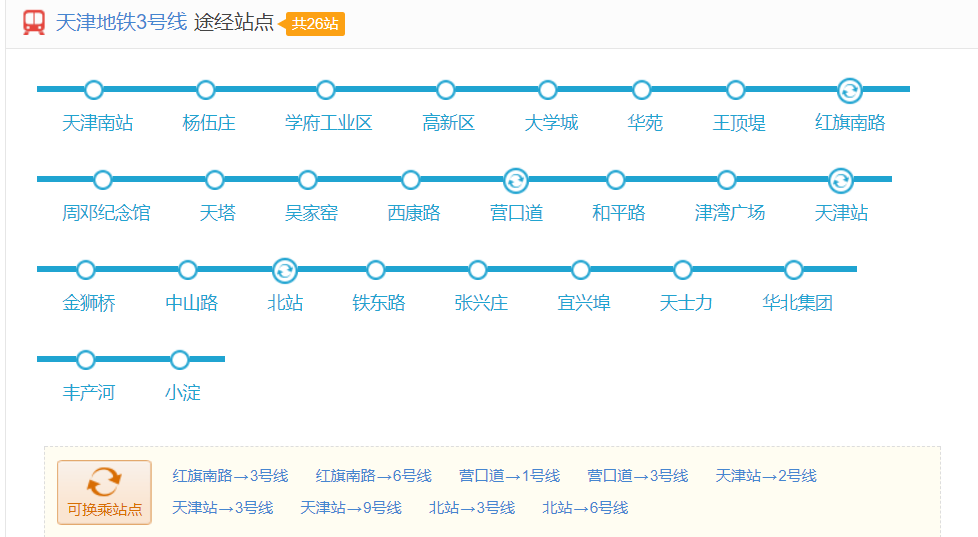Click the 共26站 orange badge
The image size is (978, 537).
[x=315, y=24]
